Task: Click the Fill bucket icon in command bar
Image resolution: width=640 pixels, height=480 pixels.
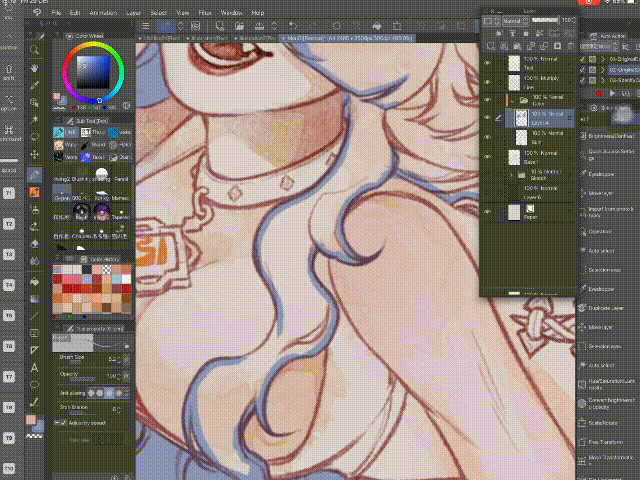Action: tap(377, 26)
